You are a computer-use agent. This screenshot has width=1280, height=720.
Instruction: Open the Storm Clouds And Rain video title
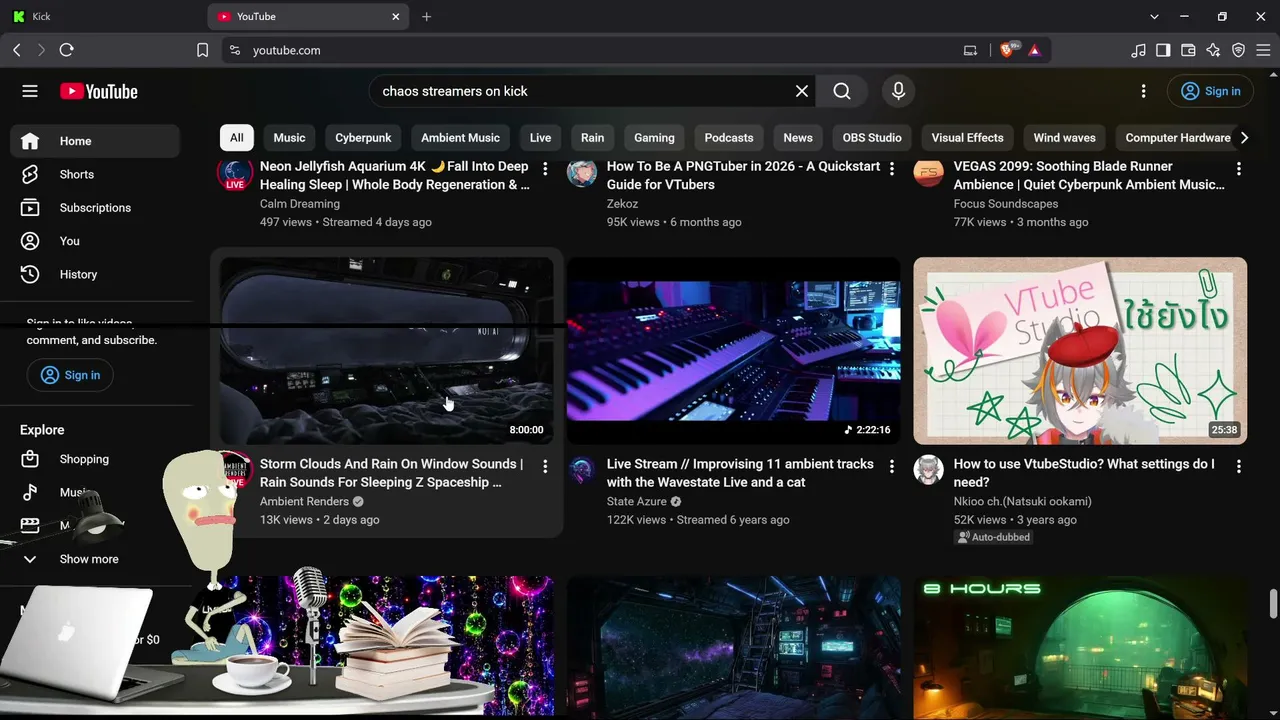point(391,473)
